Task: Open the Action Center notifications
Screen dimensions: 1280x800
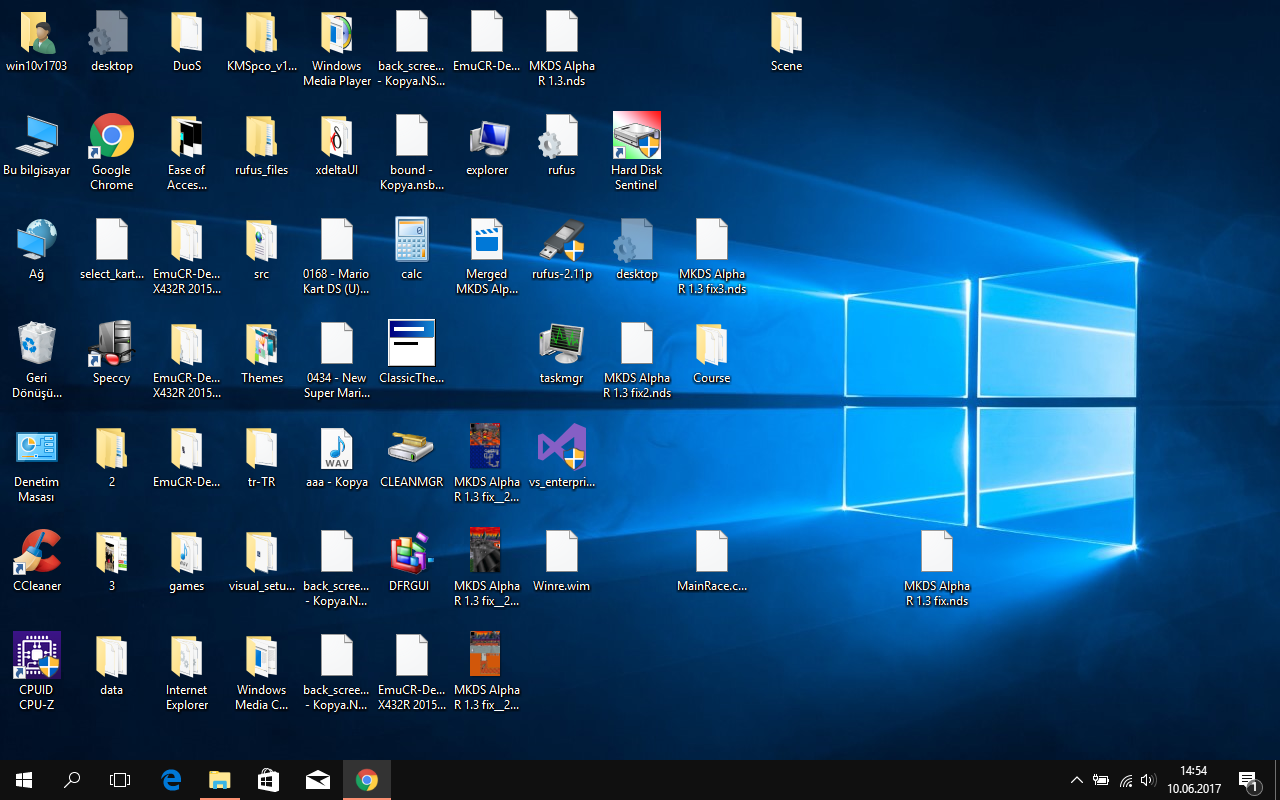Action: tap(1247, 780)
